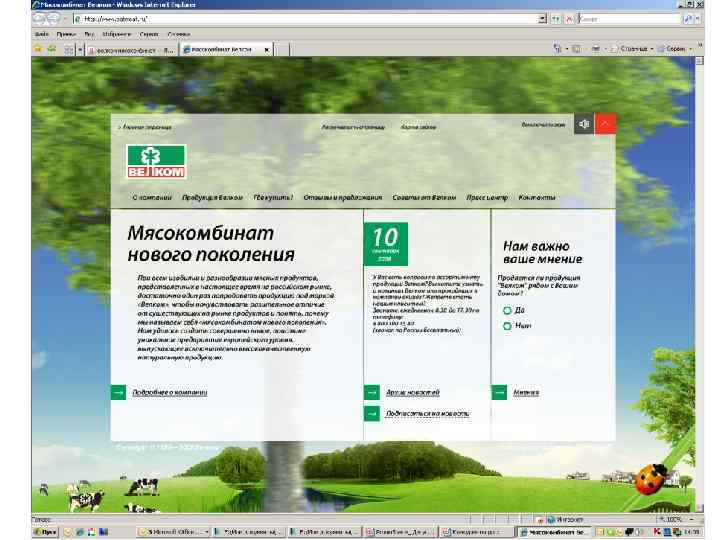This screenshot has height=540, width=720.
Task: Click the Add to Favorites icon
Action: click(x=51, y=49)
